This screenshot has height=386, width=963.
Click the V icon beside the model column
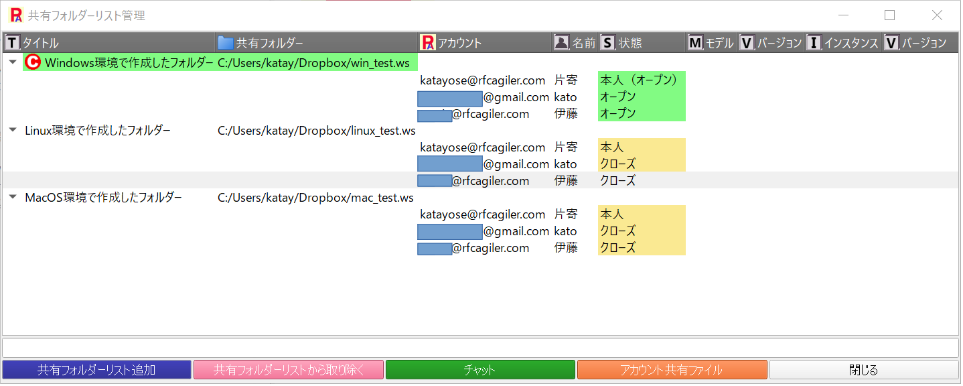coord(747,43)
